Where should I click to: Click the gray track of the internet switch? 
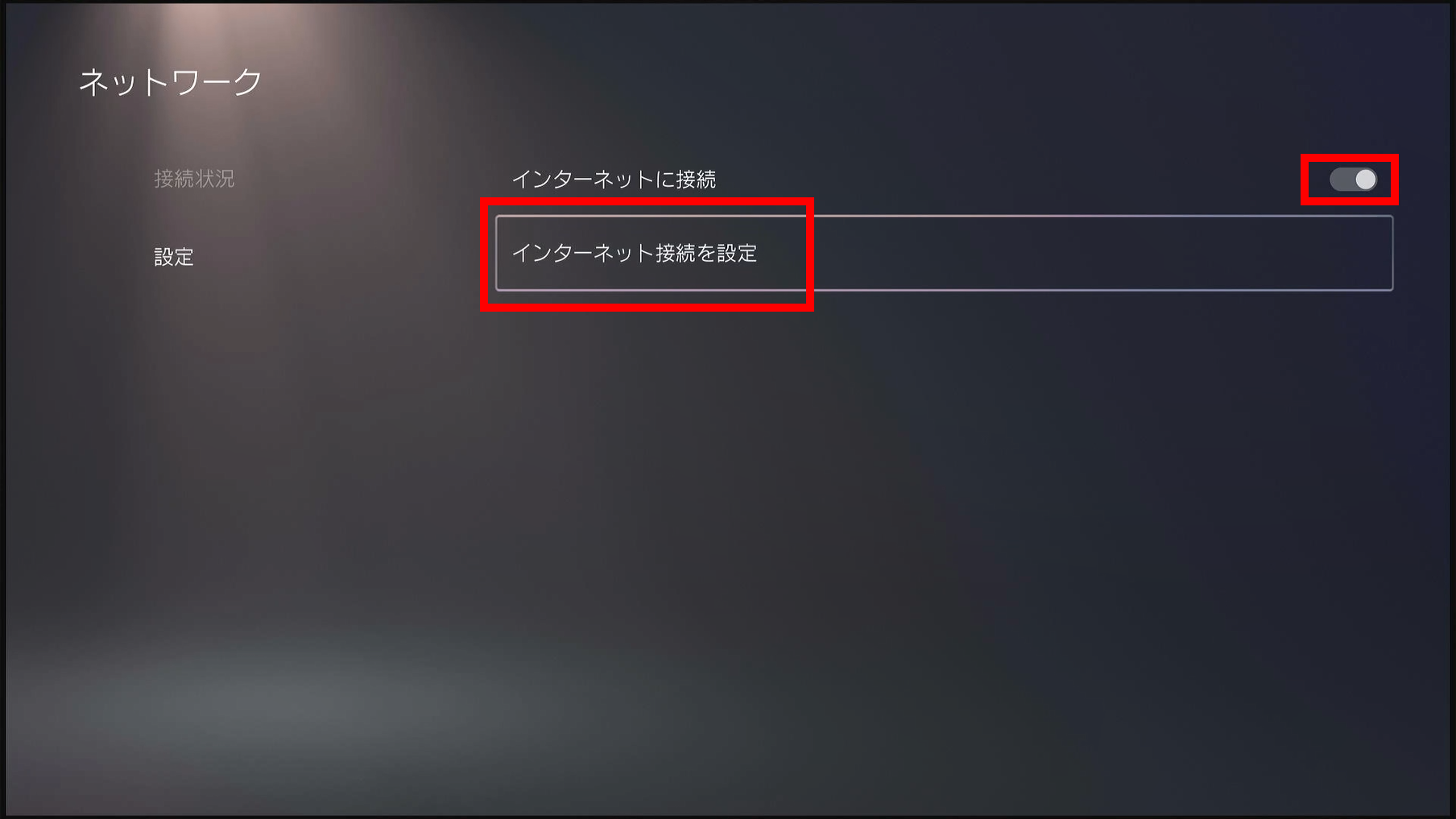[x=1342, y=180]
